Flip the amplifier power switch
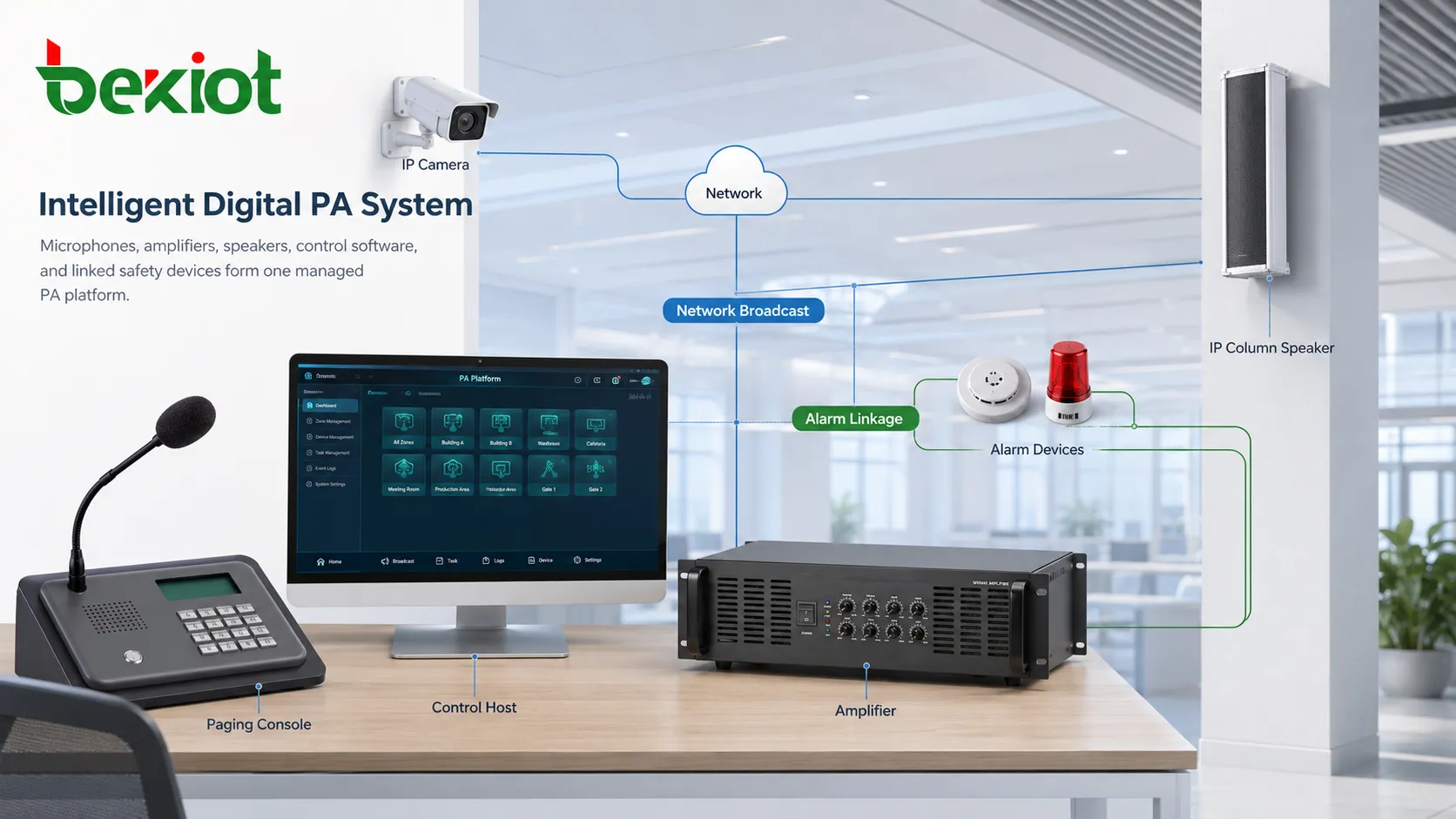This screenshot has height=819, width=1456. pos(806,614)
